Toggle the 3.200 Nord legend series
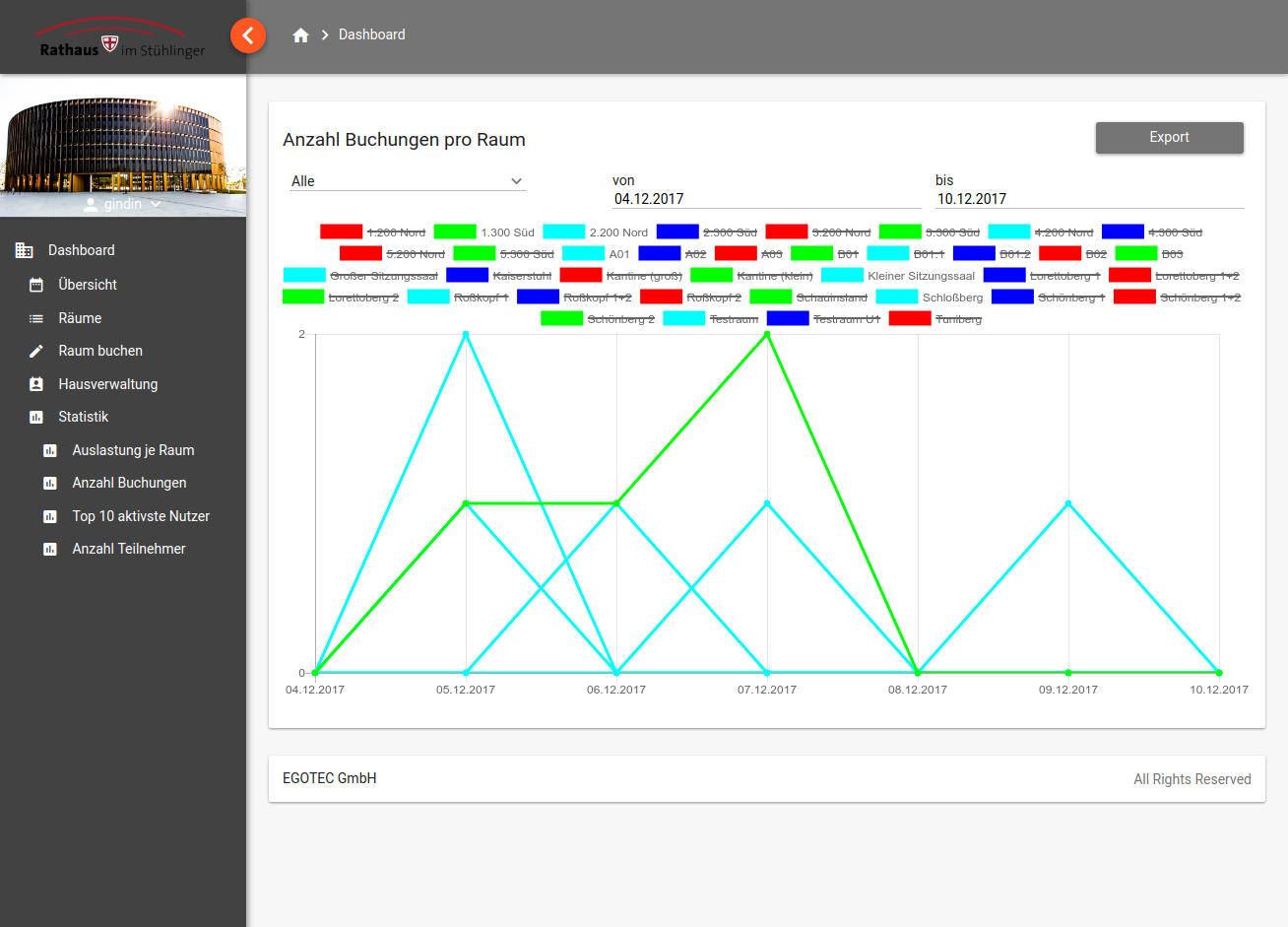 click(x=818, y=232)
